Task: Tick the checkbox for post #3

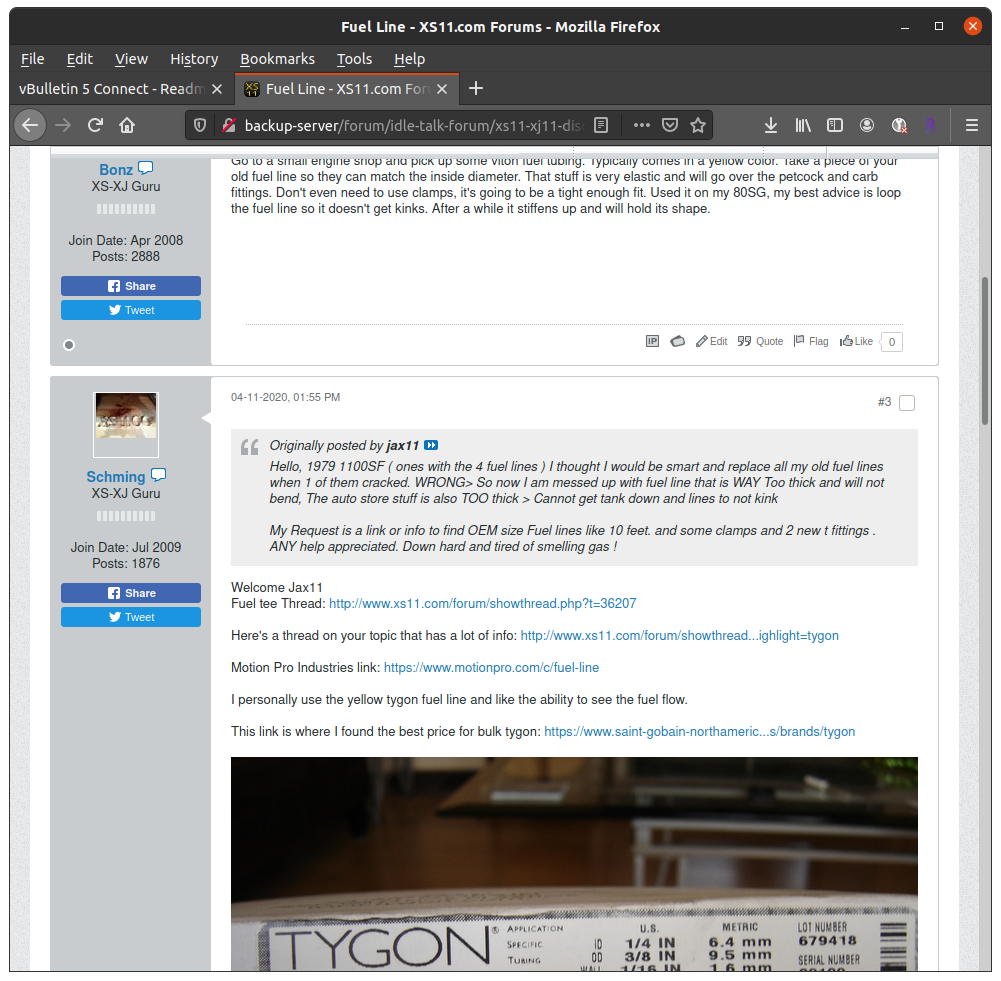Action: 907,403
